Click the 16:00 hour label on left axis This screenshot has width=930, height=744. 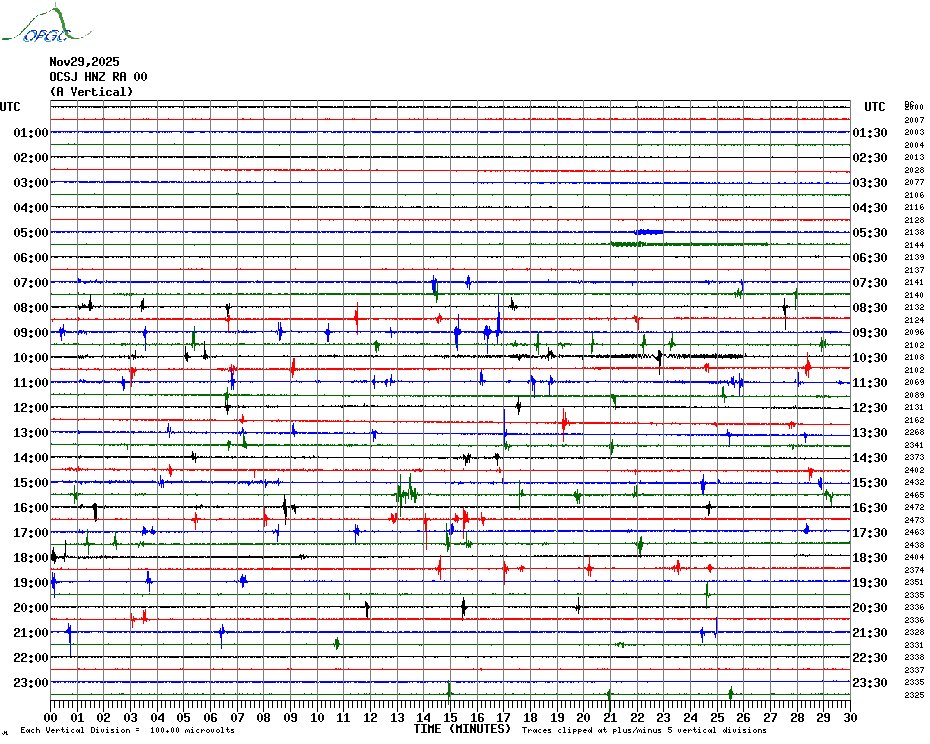tap(31, 508)
